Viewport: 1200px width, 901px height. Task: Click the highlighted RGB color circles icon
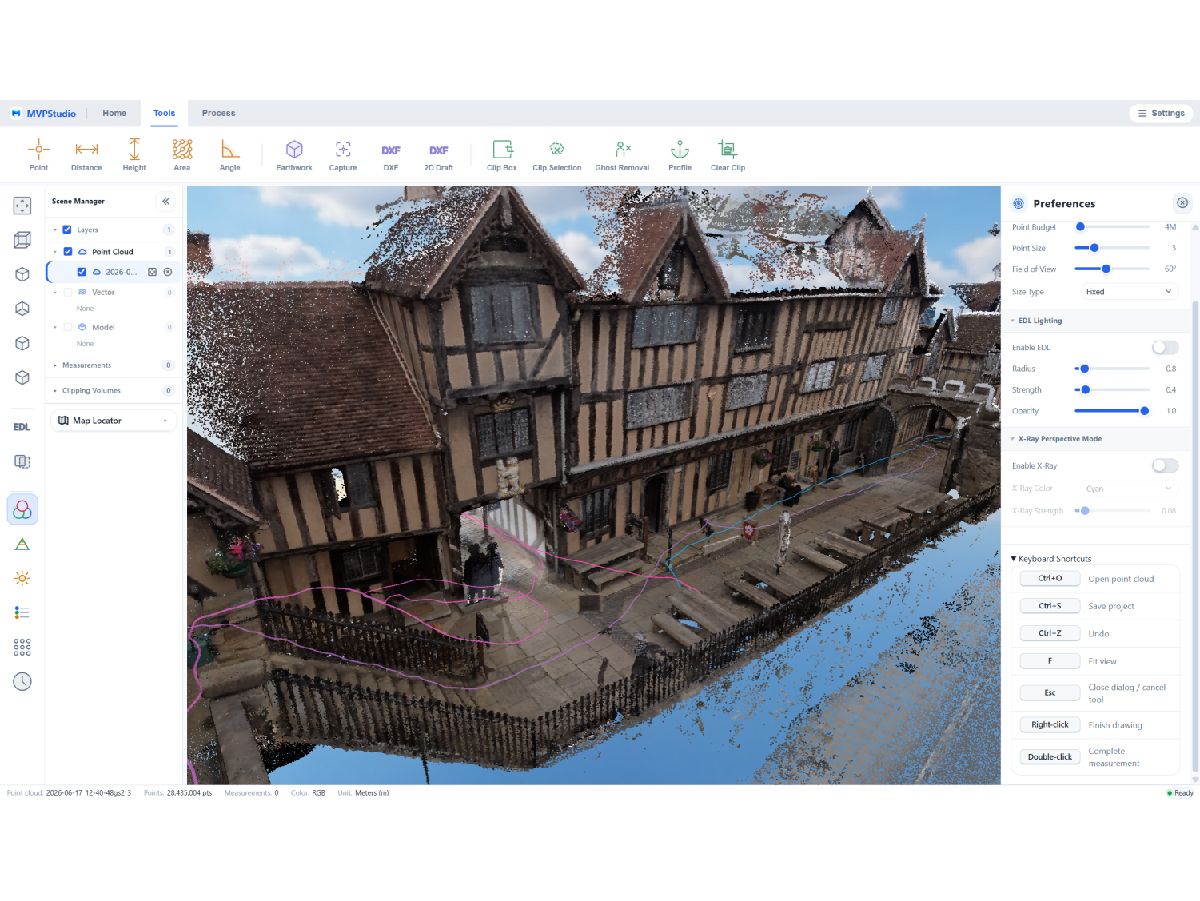point(22,509)
